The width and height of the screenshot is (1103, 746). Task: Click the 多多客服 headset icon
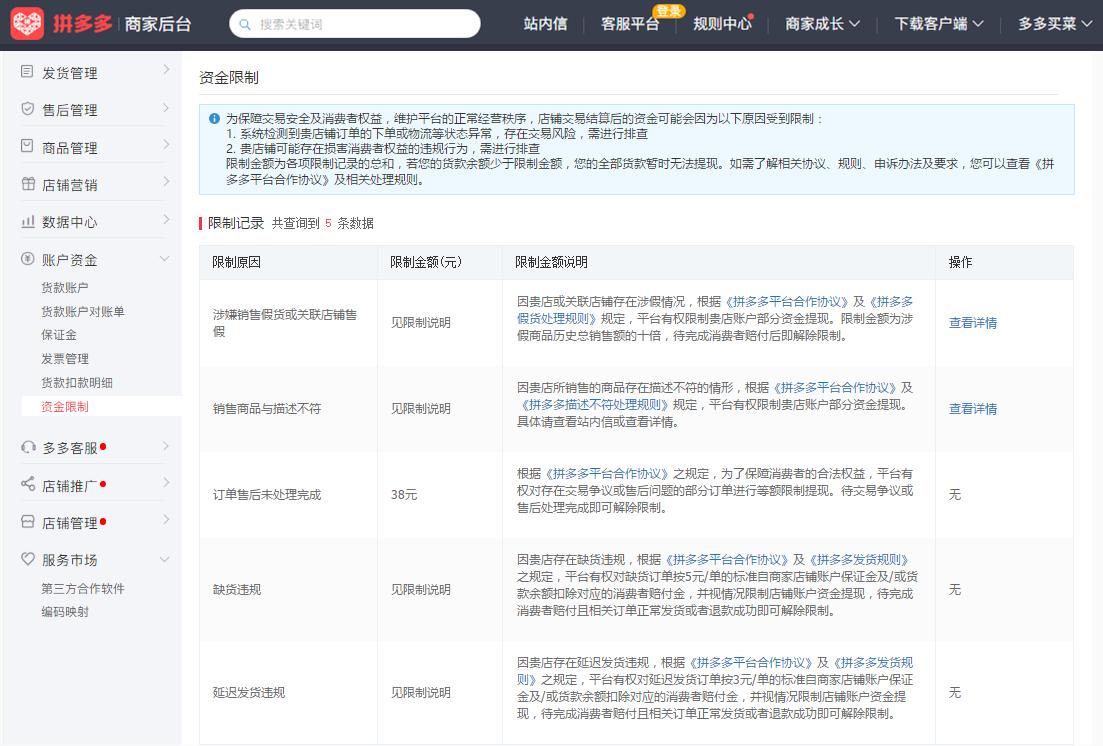point(26,447)
